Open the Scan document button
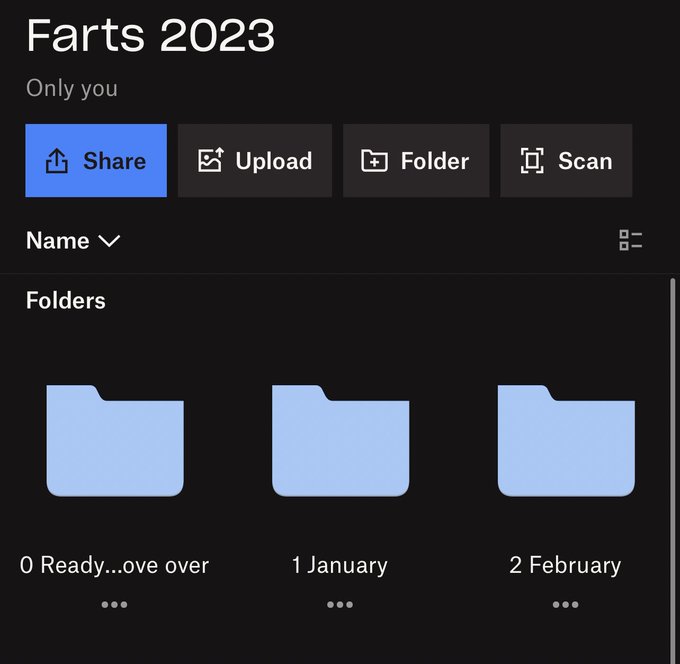 click(x=566, y=160)
